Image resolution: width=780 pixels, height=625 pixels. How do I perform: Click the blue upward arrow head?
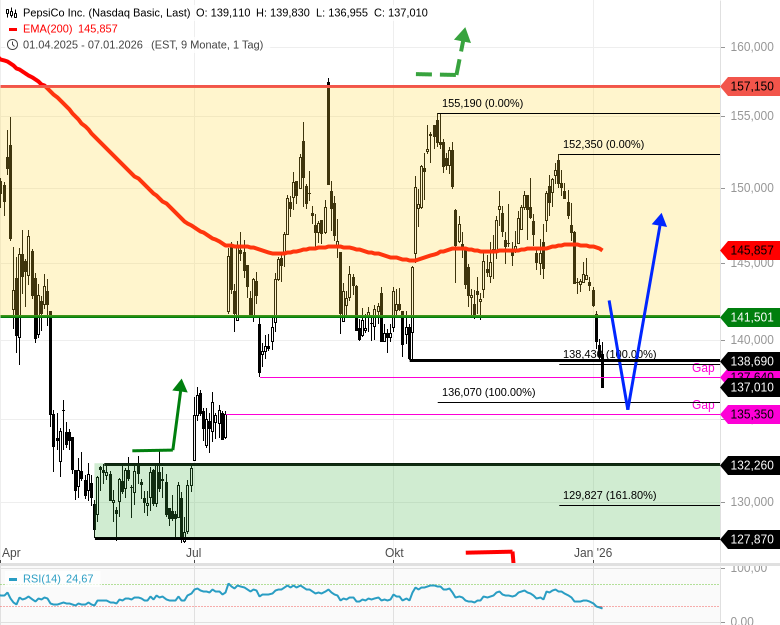tap(659, 220)
